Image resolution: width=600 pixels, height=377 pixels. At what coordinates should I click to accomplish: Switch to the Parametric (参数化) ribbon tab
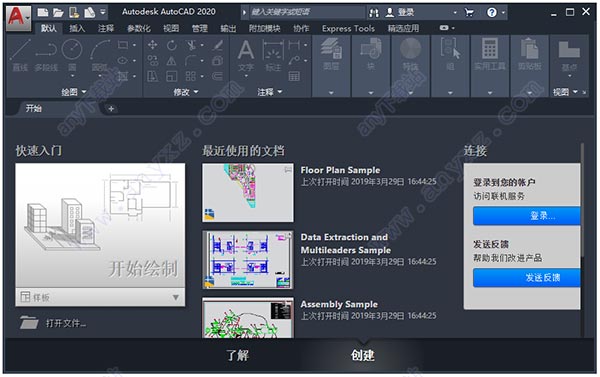(x=139, y=28)
